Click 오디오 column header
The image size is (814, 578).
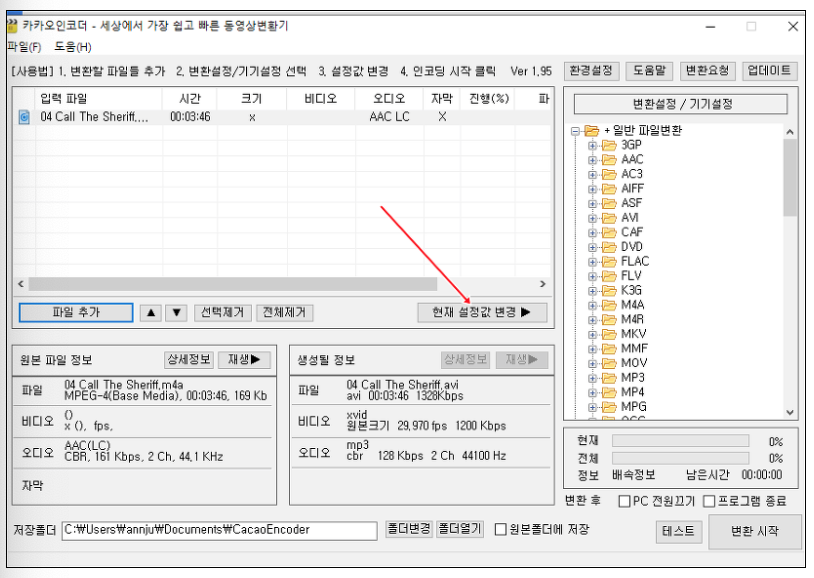pos(389,98)
